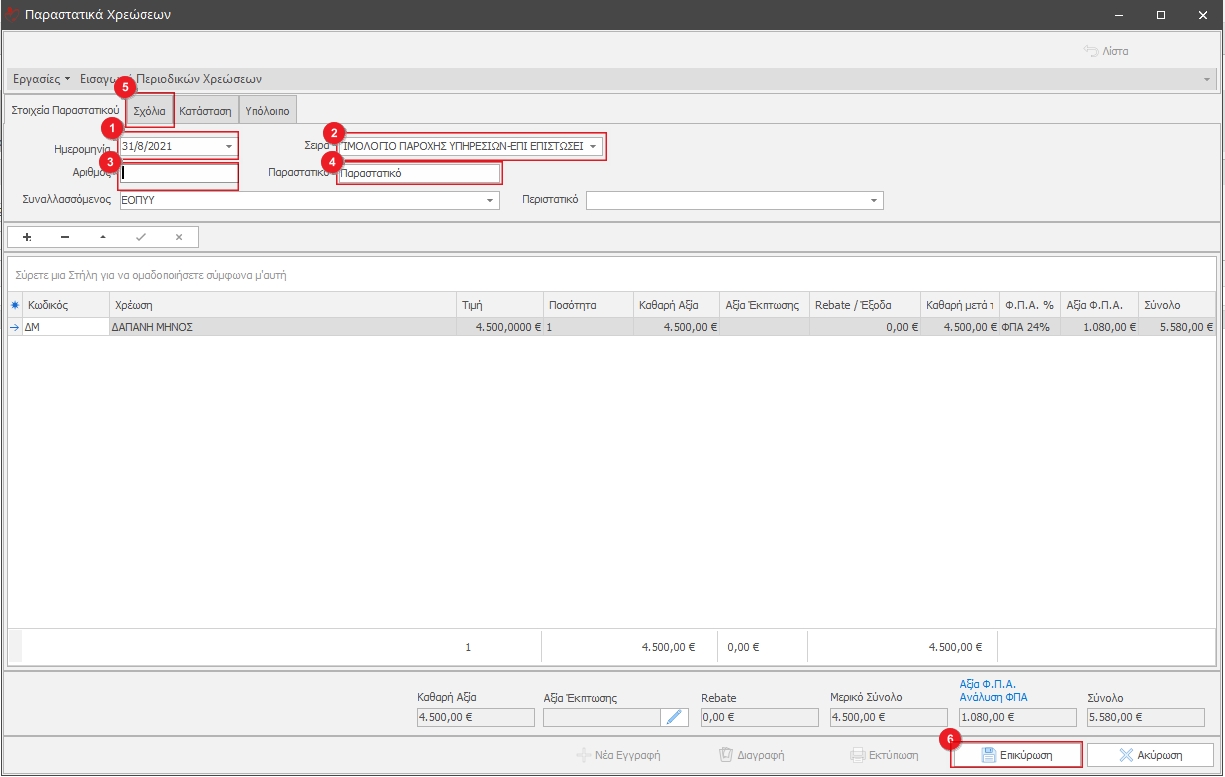Open the Συναλλασσόμενος ΕΟΠΥΥ dropdown
Image resolution: width=1225 pixels, height=777 pixels.
tap(491, 201)
